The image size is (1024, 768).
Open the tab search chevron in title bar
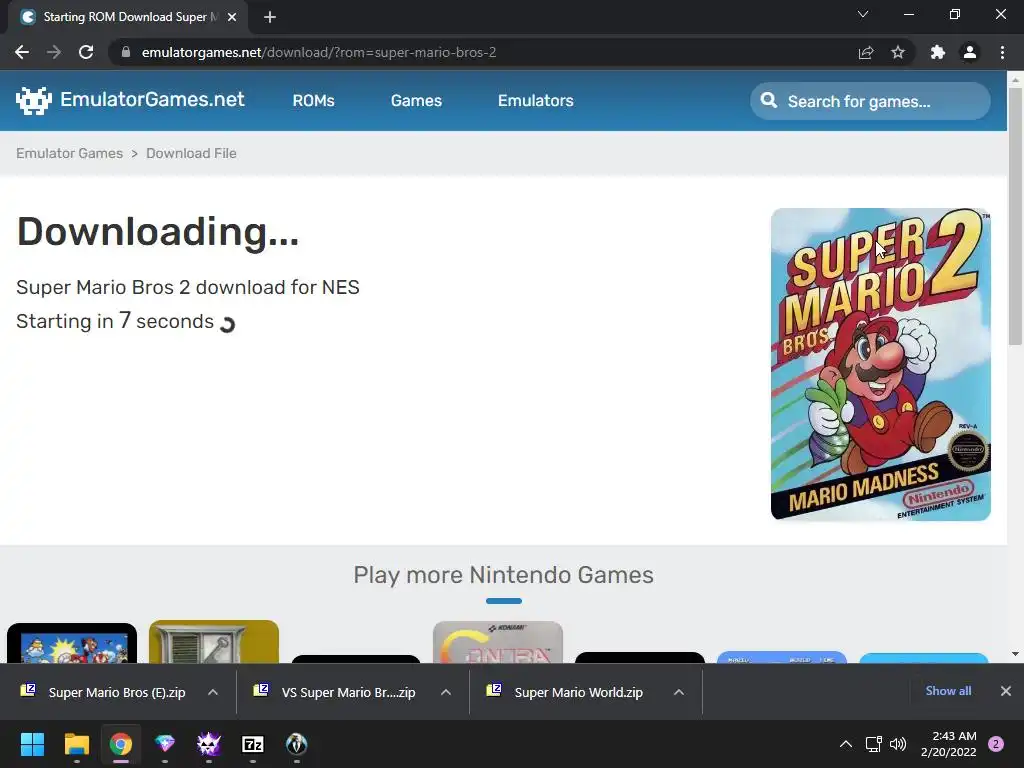point(863,14)
